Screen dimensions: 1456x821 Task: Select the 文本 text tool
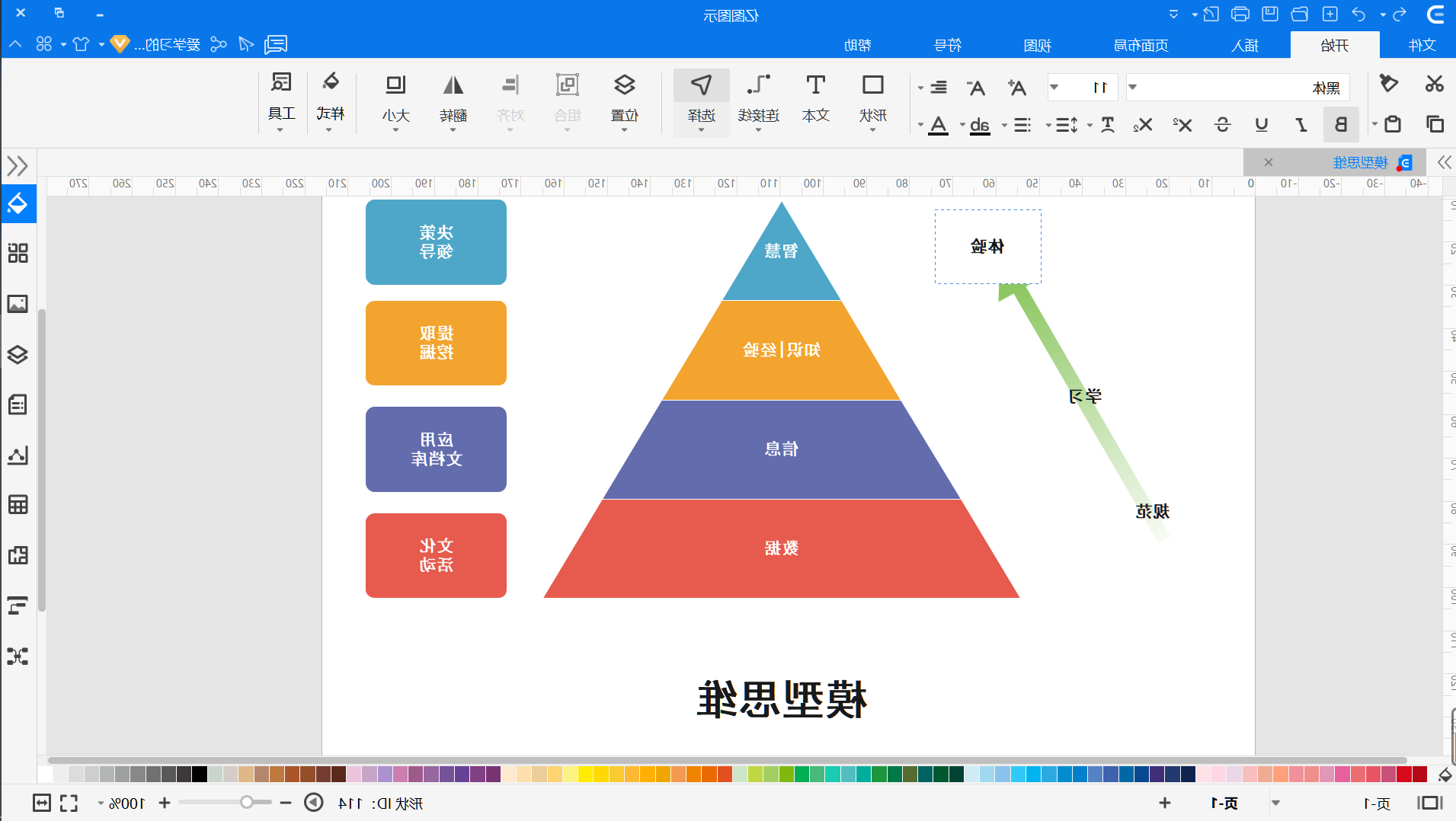pos(815,99)
